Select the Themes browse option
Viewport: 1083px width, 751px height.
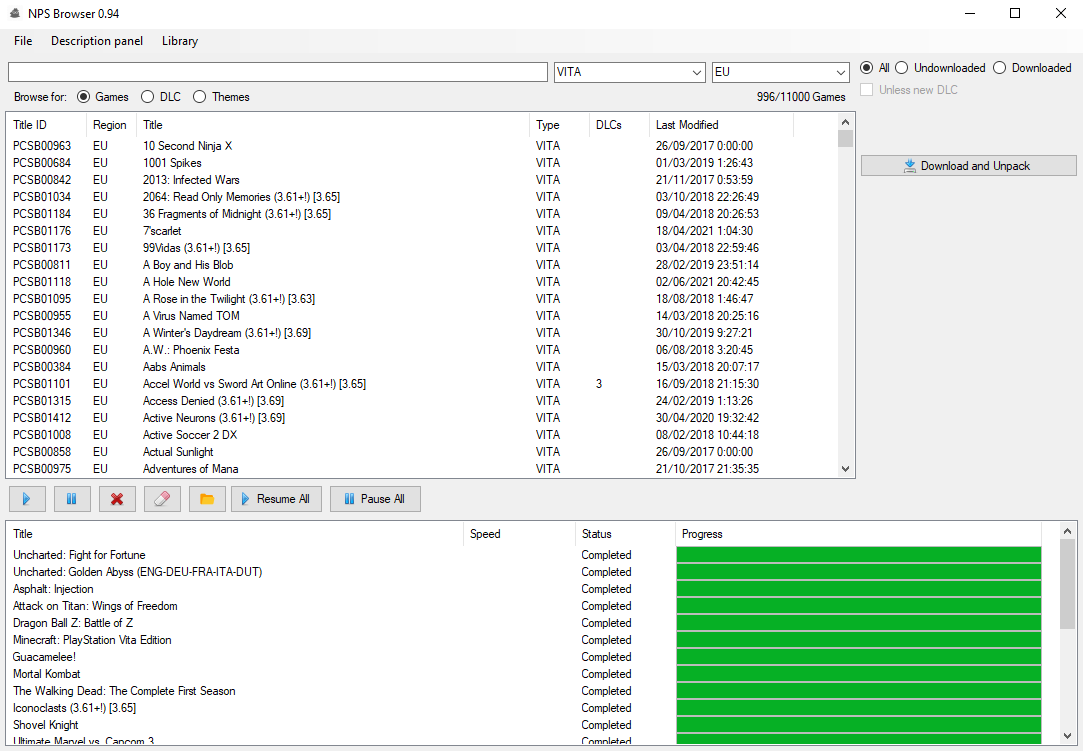(200, 97)
